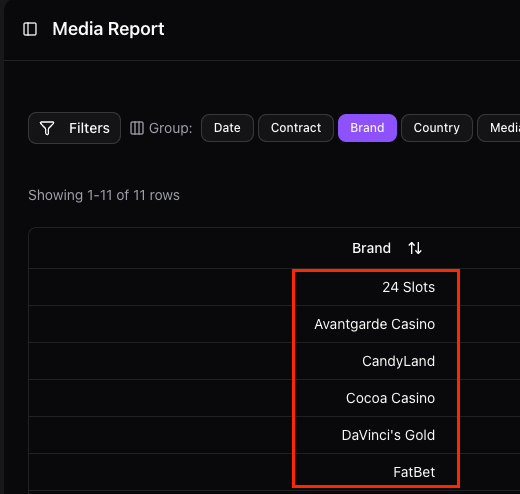Sort table by Brand arrows icon

pyautogui.click(x=415, y=248)
